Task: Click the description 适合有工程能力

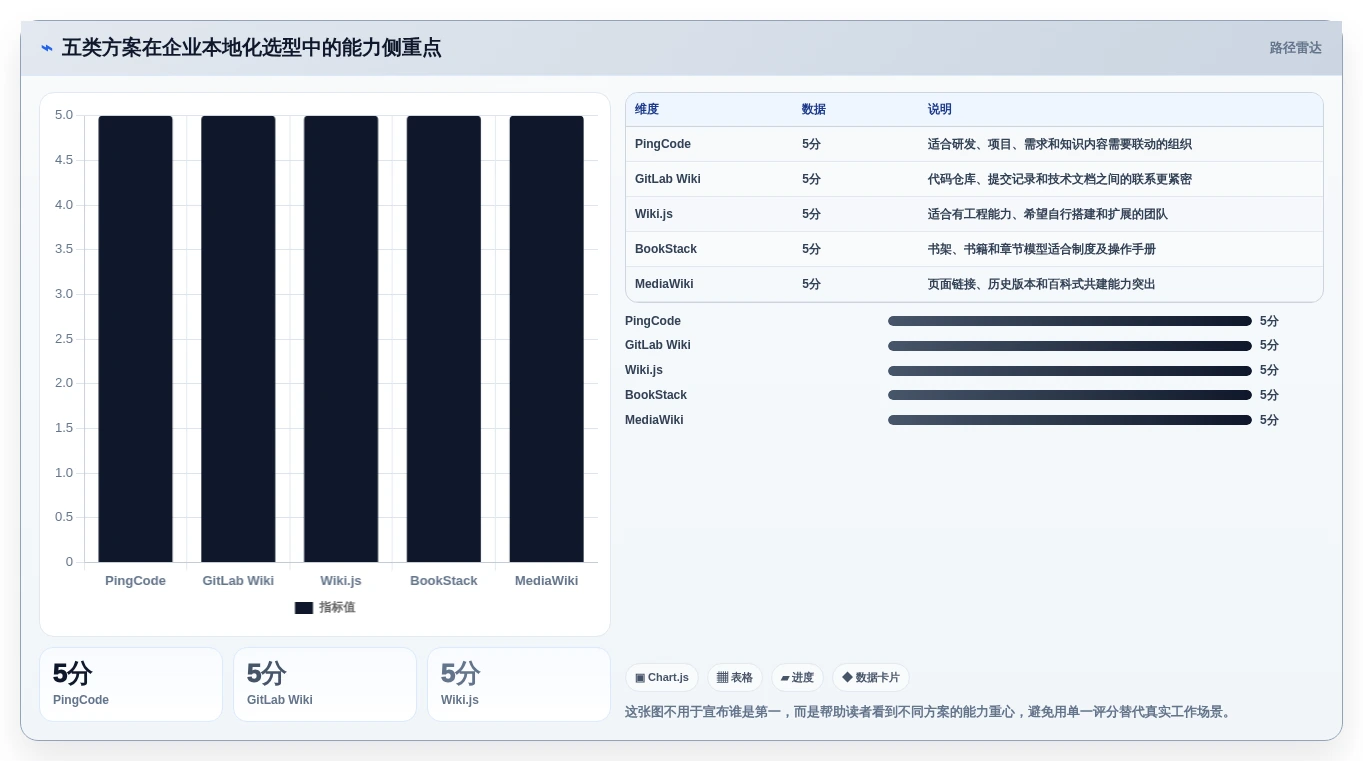Action: pos(1048,214)
